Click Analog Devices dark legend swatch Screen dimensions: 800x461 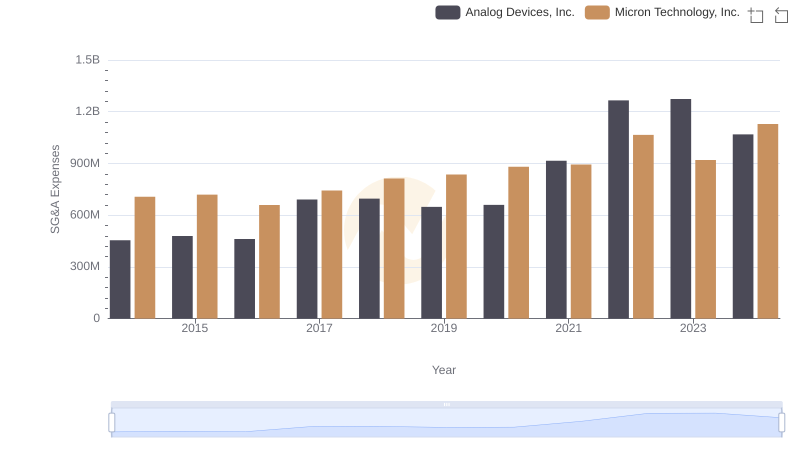(x=447, y=12)
